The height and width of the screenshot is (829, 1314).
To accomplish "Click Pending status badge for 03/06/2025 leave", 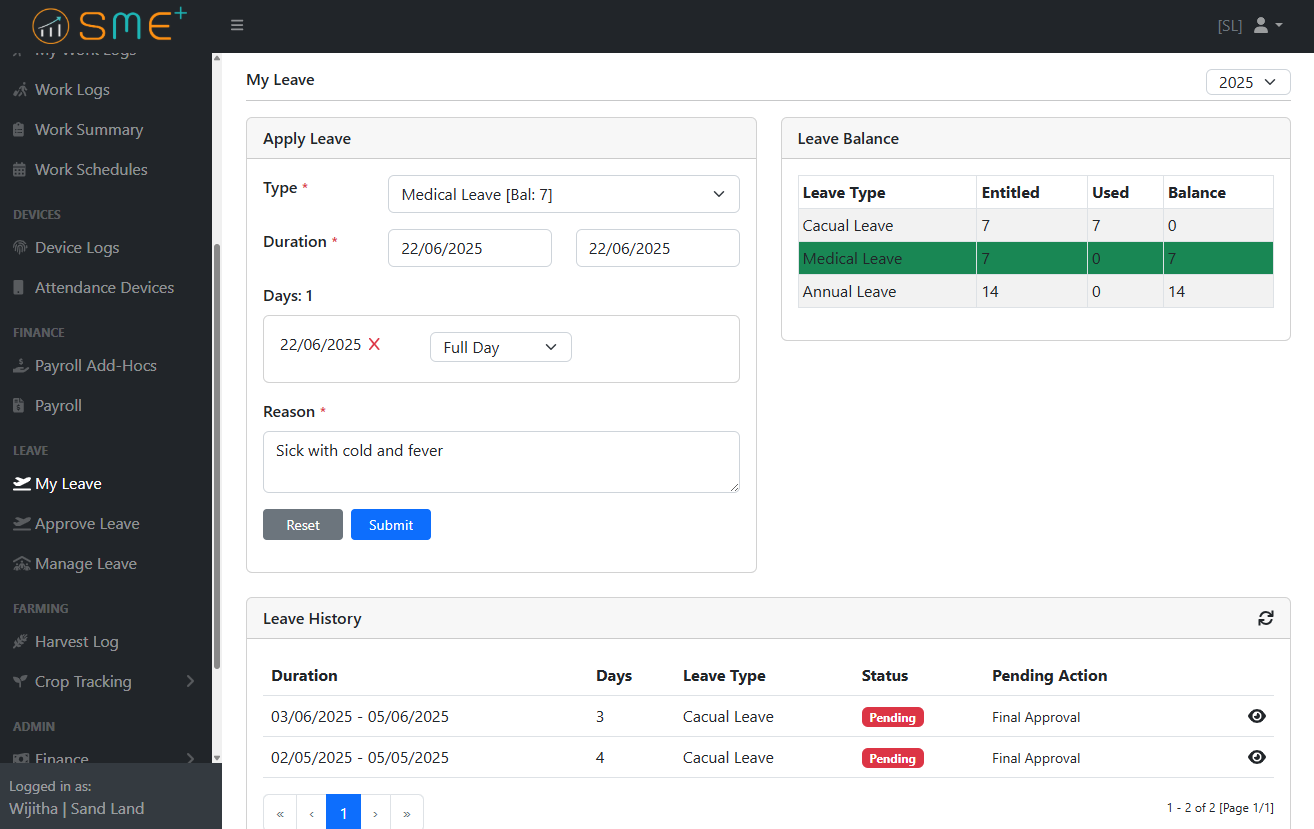I will click(x=893, y=717).
